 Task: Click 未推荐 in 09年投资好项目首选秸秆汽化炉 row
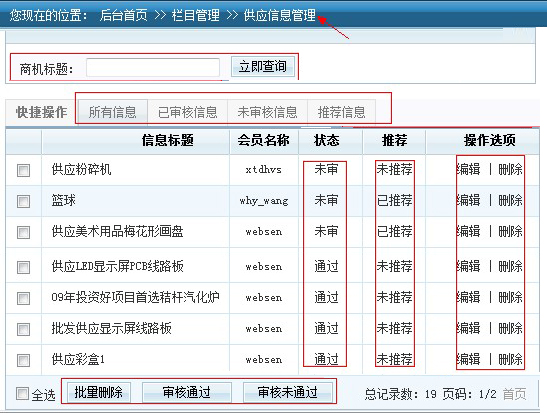[x=395, y=297]
